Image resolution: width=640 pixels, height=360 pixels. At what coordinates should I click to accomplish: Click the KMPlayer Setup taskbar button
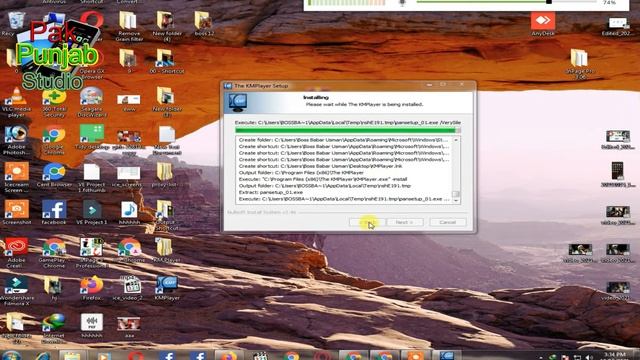coord(447,355)
